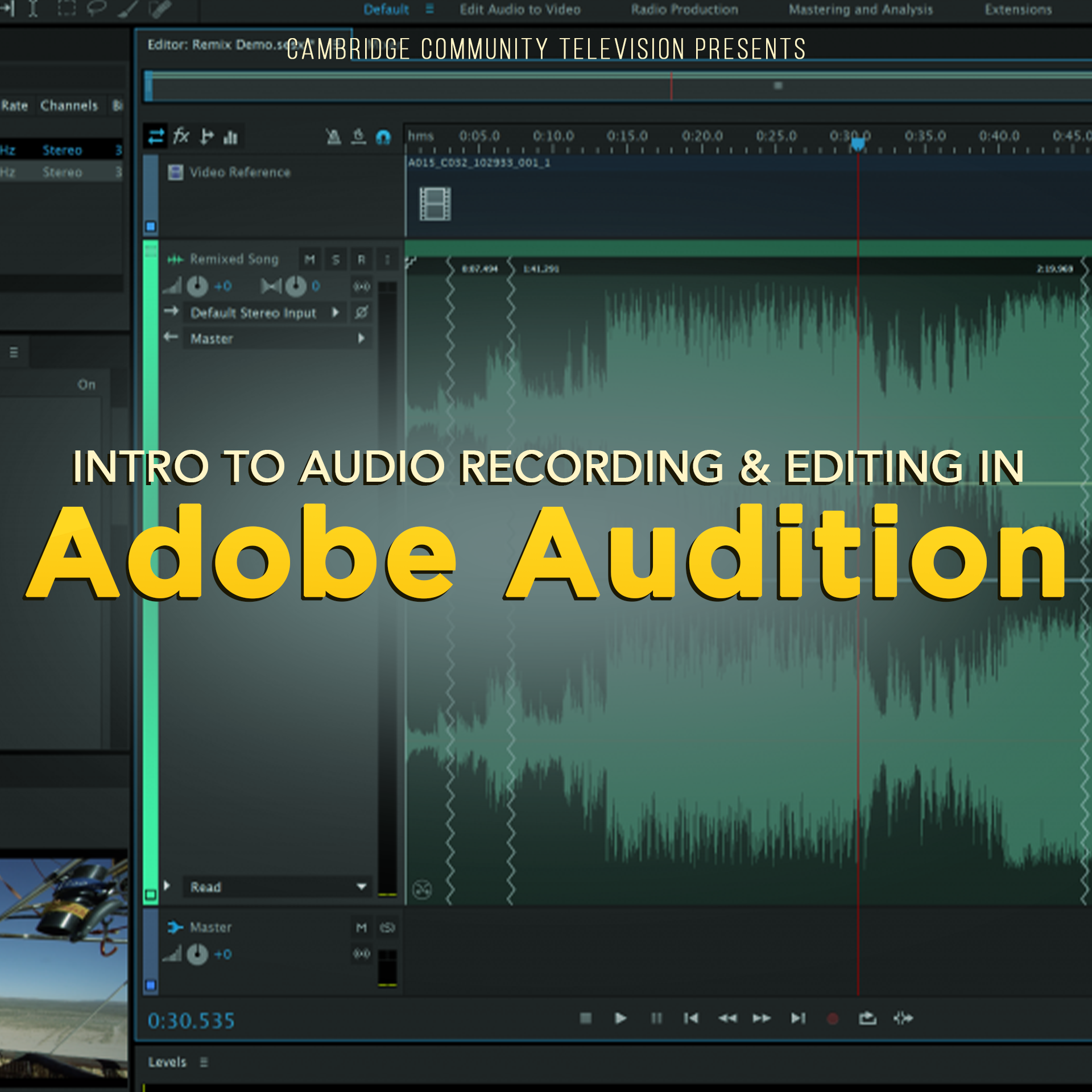Click the hms time format label
Viewport: 1092px width, 1092px height.
[420, 136]
